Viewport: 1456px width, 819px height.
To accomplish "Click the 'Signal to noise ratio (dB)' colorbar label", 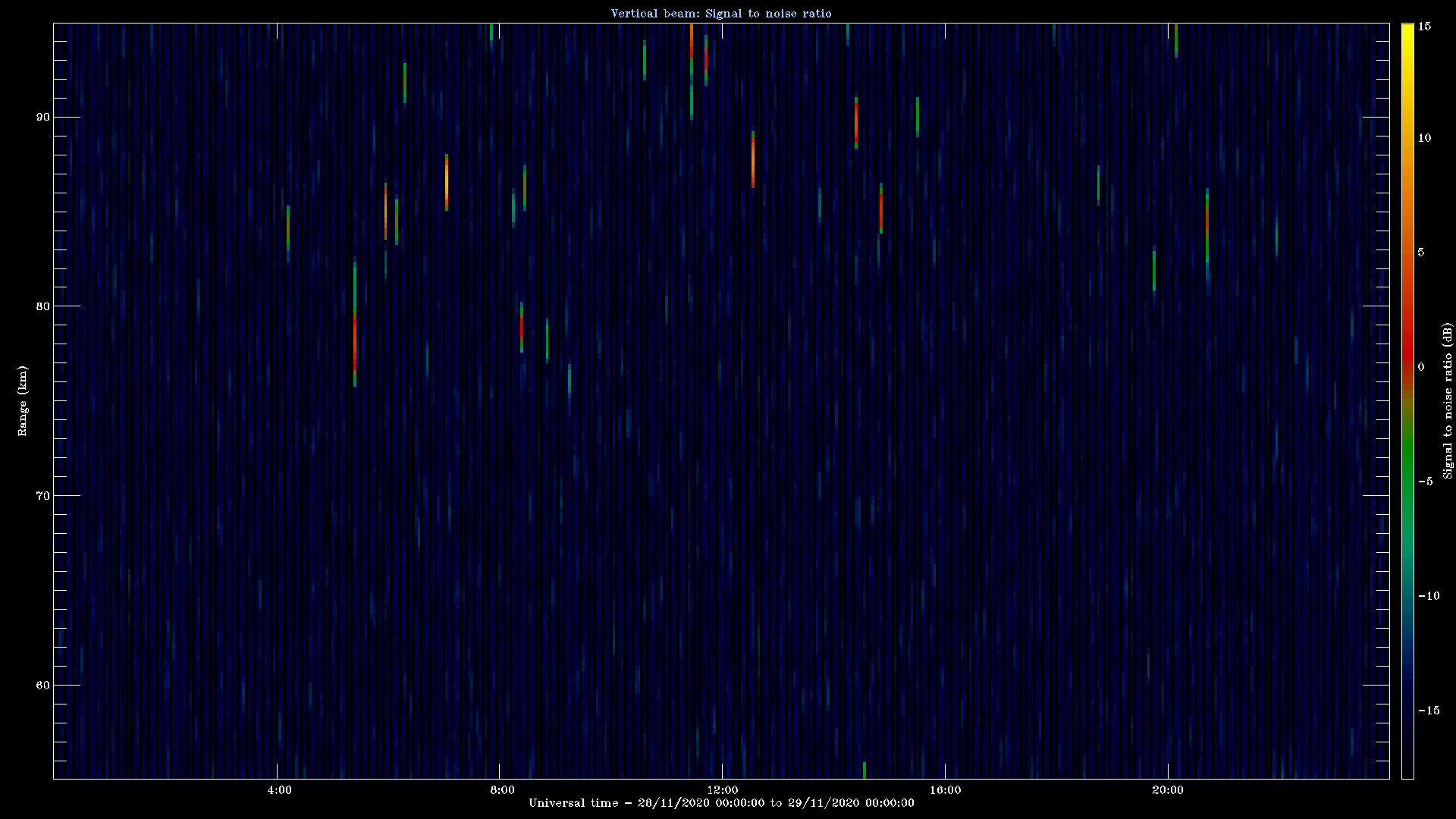I will pyautogui.click(x=1448, y=401).
